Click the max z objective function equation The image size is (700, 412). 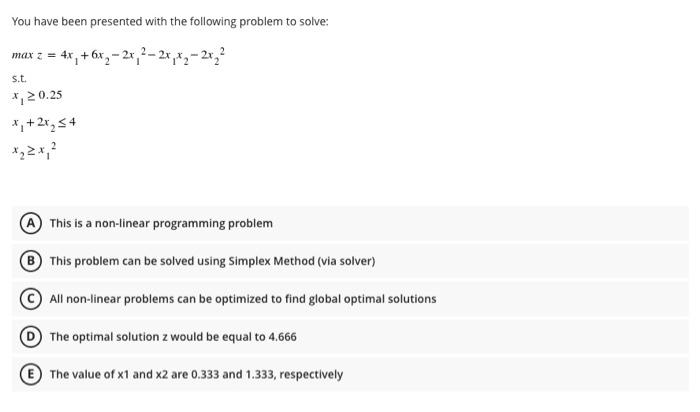pyautogui.click(x=119, y=52)
